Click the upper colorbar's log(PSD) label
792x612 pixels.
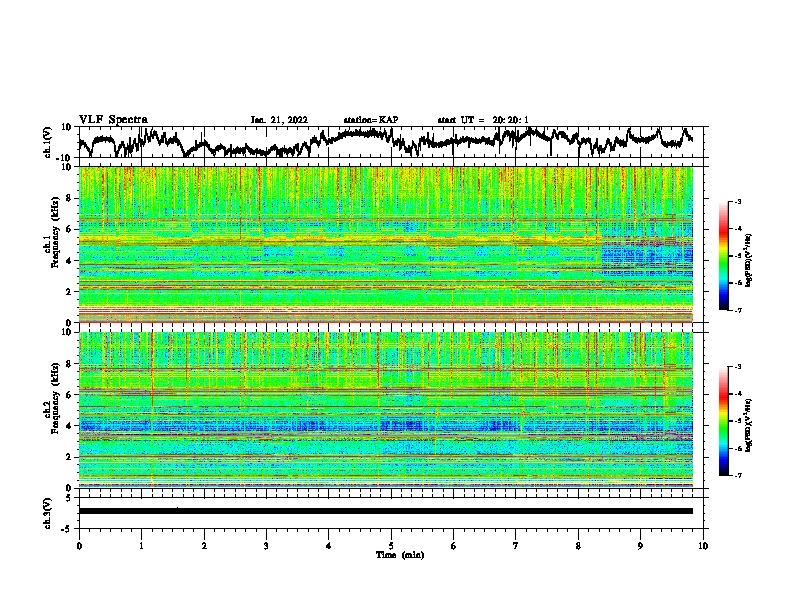point(749,261)
